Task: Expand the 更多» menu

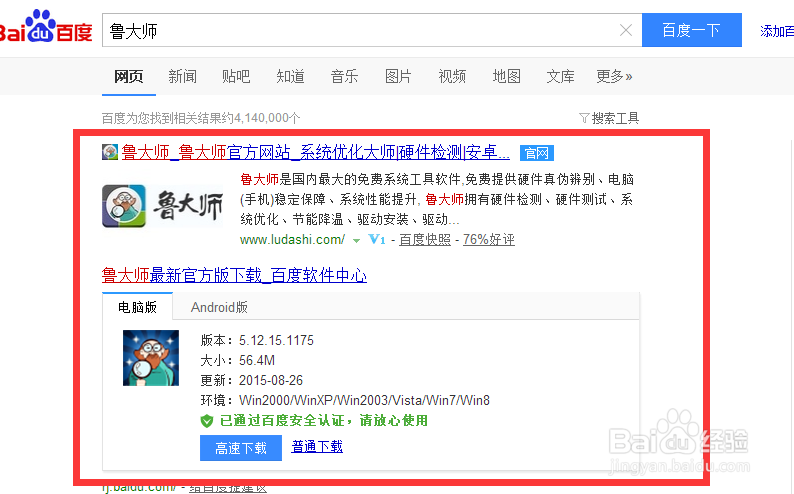Action: 614,76
